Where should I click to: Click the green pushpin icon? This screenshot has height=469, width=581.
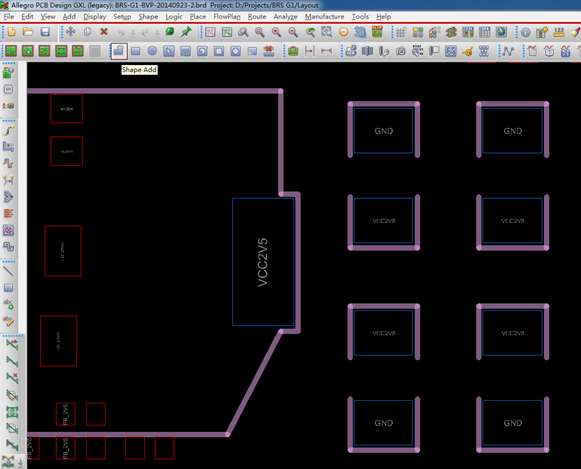tap(186, 32)
